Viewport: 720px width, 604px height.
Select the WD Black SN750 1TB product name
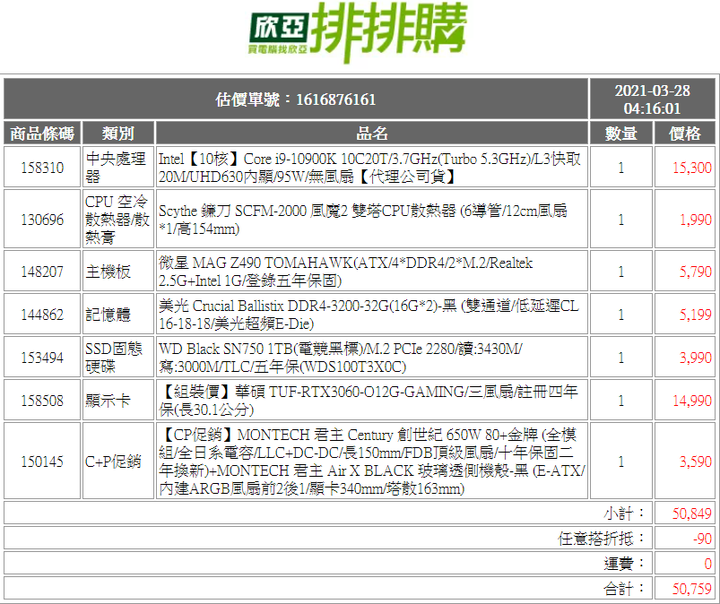click(x=340, y=357)
